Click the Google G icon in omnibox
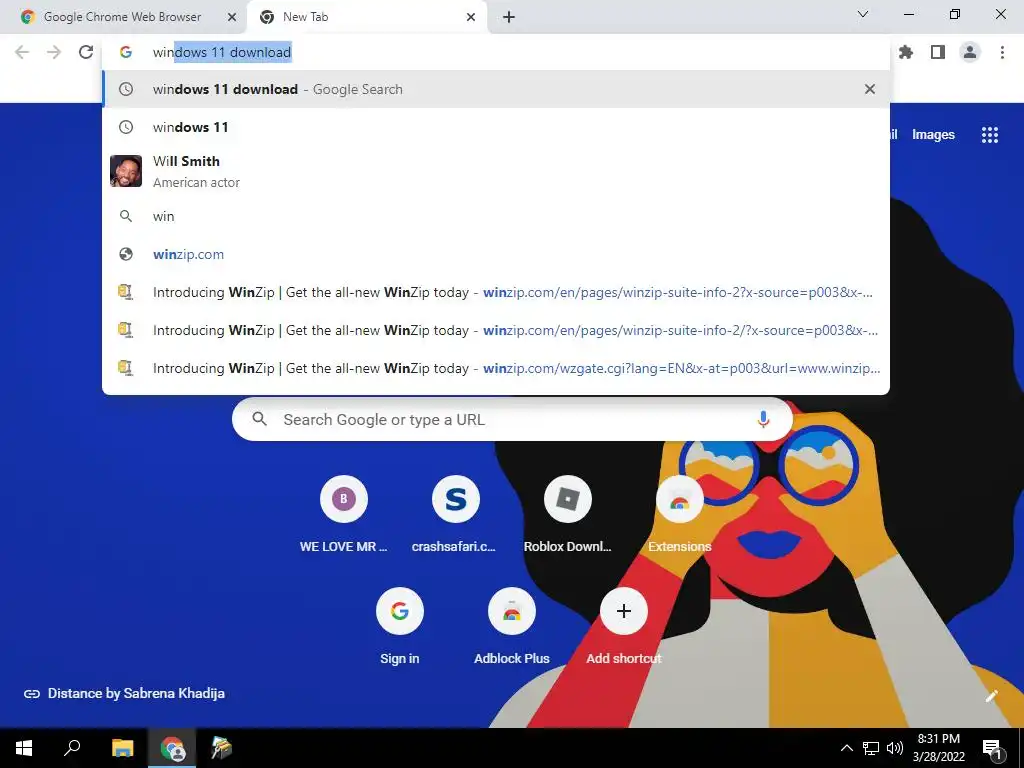 (126, 52)
